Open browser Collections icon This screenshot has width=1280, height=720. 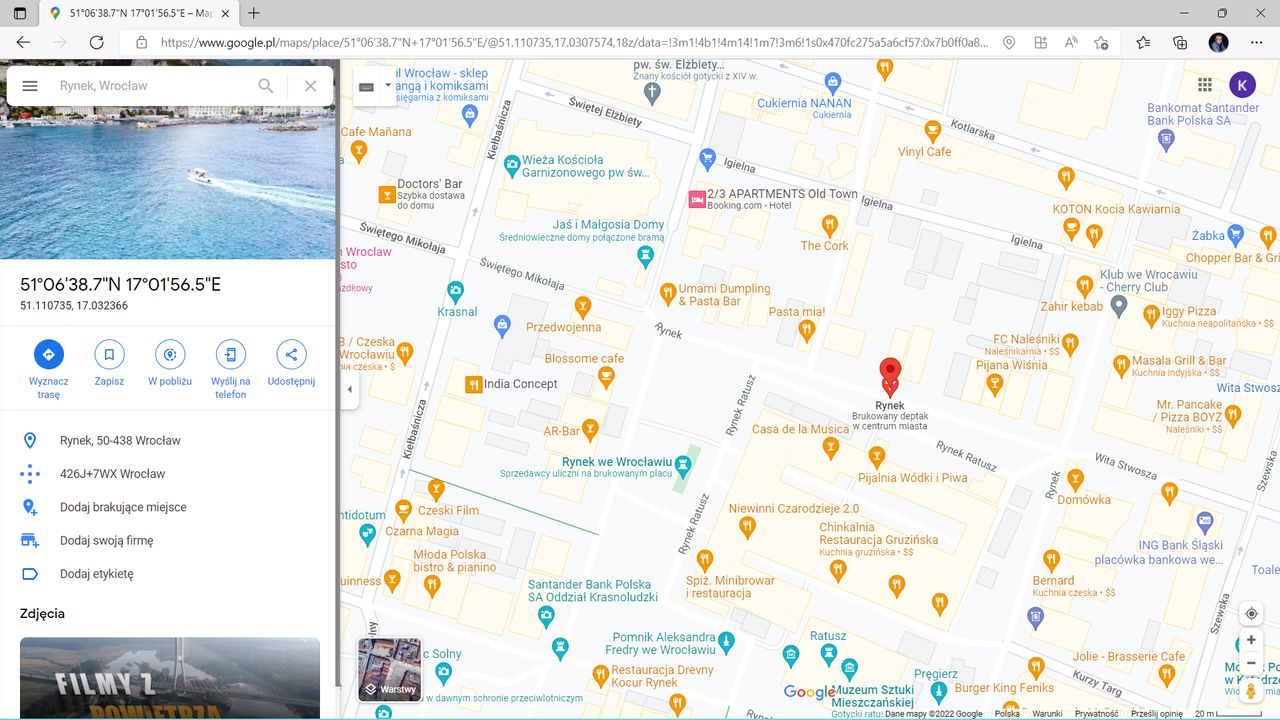click(1180, 42)
